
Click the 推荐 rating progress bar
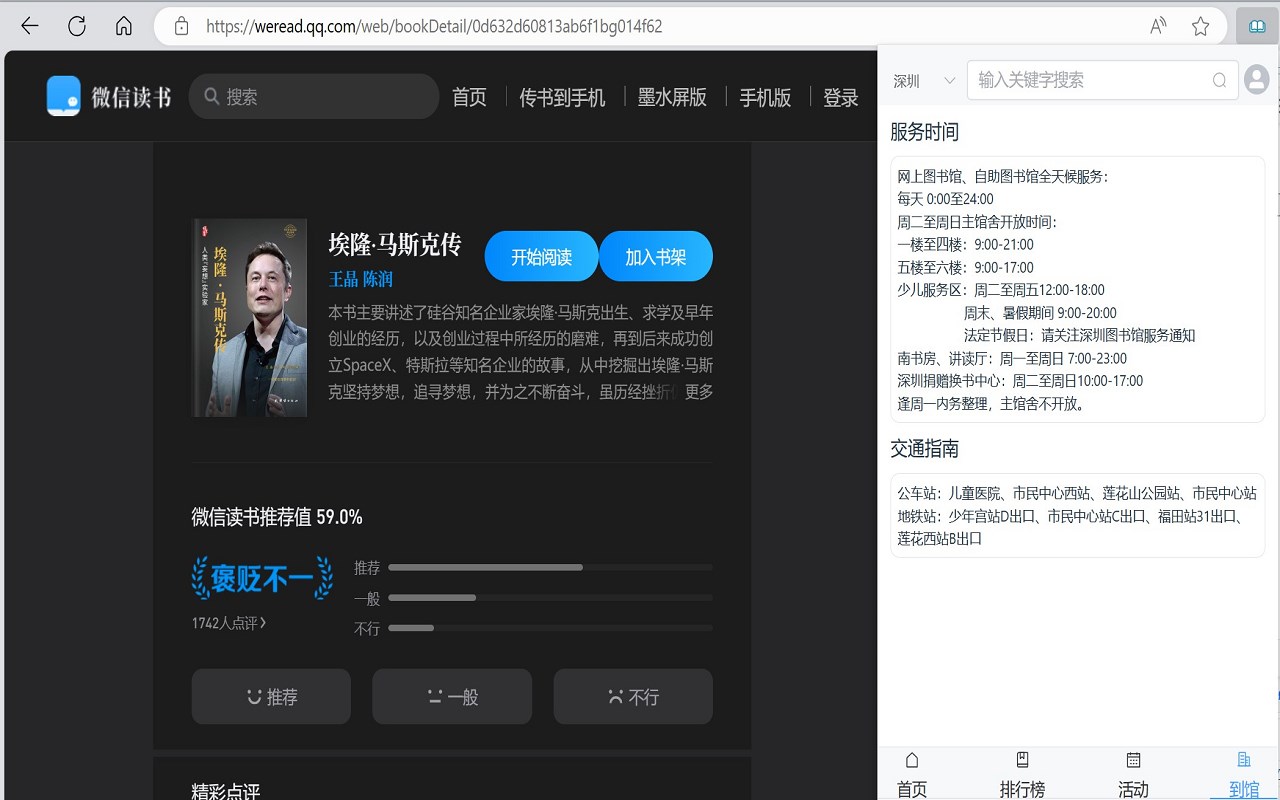550,567
